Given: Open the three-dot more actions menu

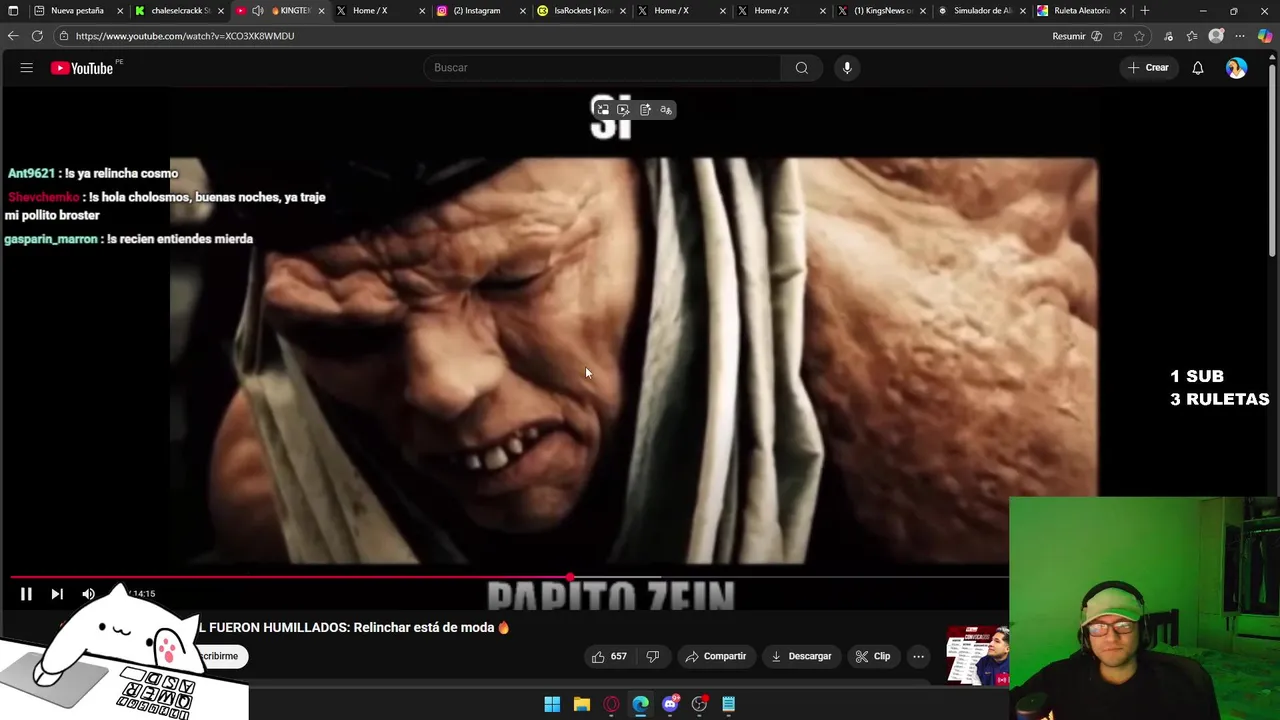Looking at the screenshot, I should (x=918, y=656).
